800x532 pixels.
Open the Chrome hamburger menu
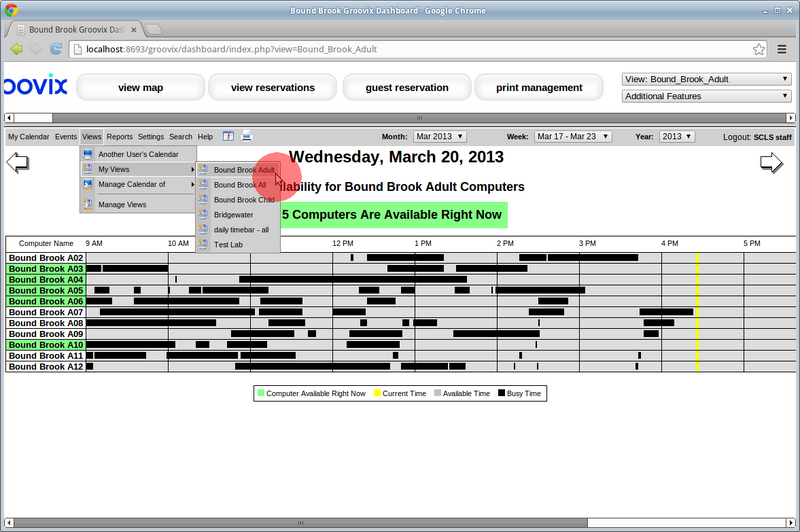pos(782,49)
